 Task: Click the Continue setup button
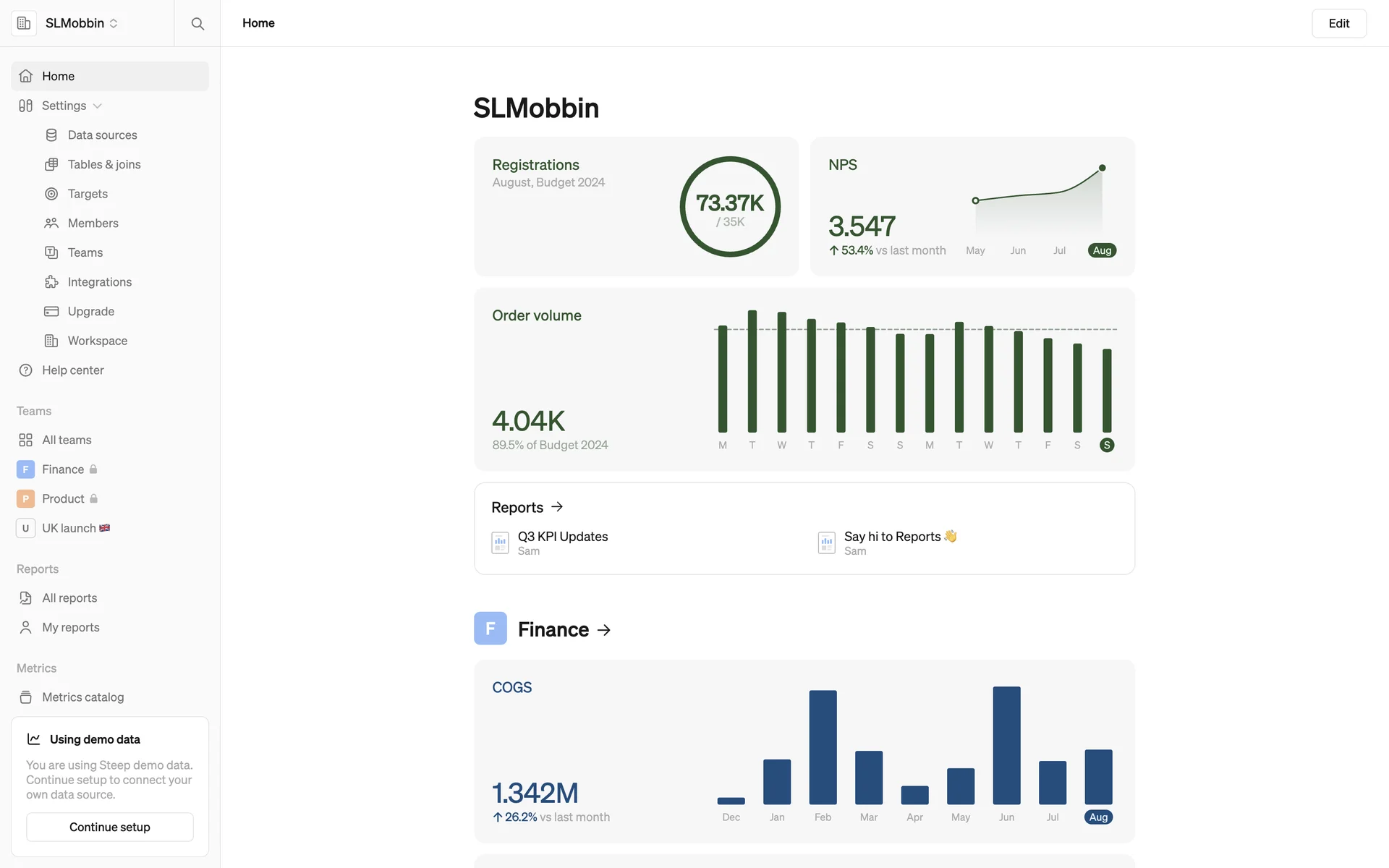tap(110, 827)
